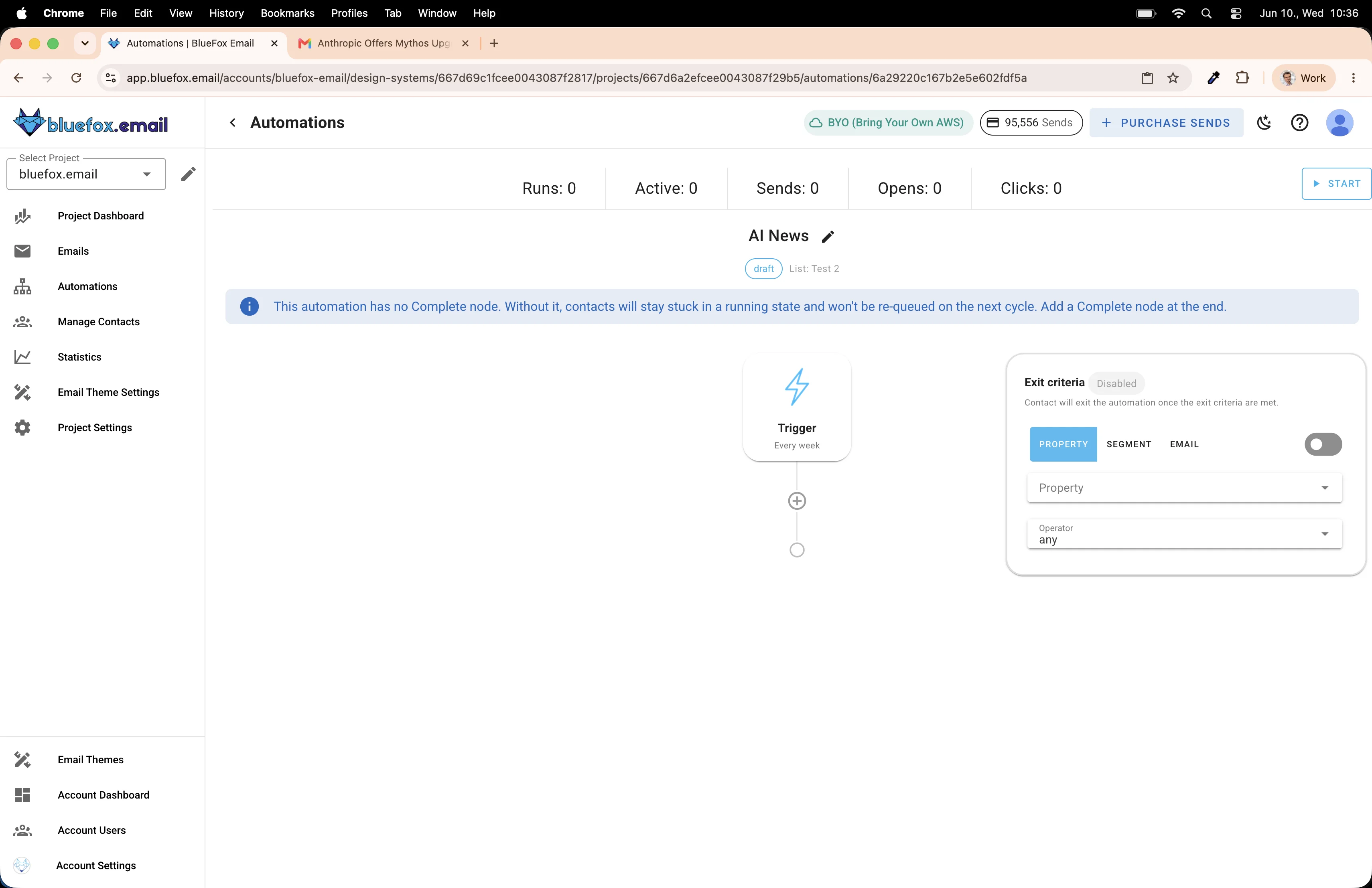The width and height of the screenshot is (1372, 888).
Task: Open Project Settings page
Action: point(95,428)
